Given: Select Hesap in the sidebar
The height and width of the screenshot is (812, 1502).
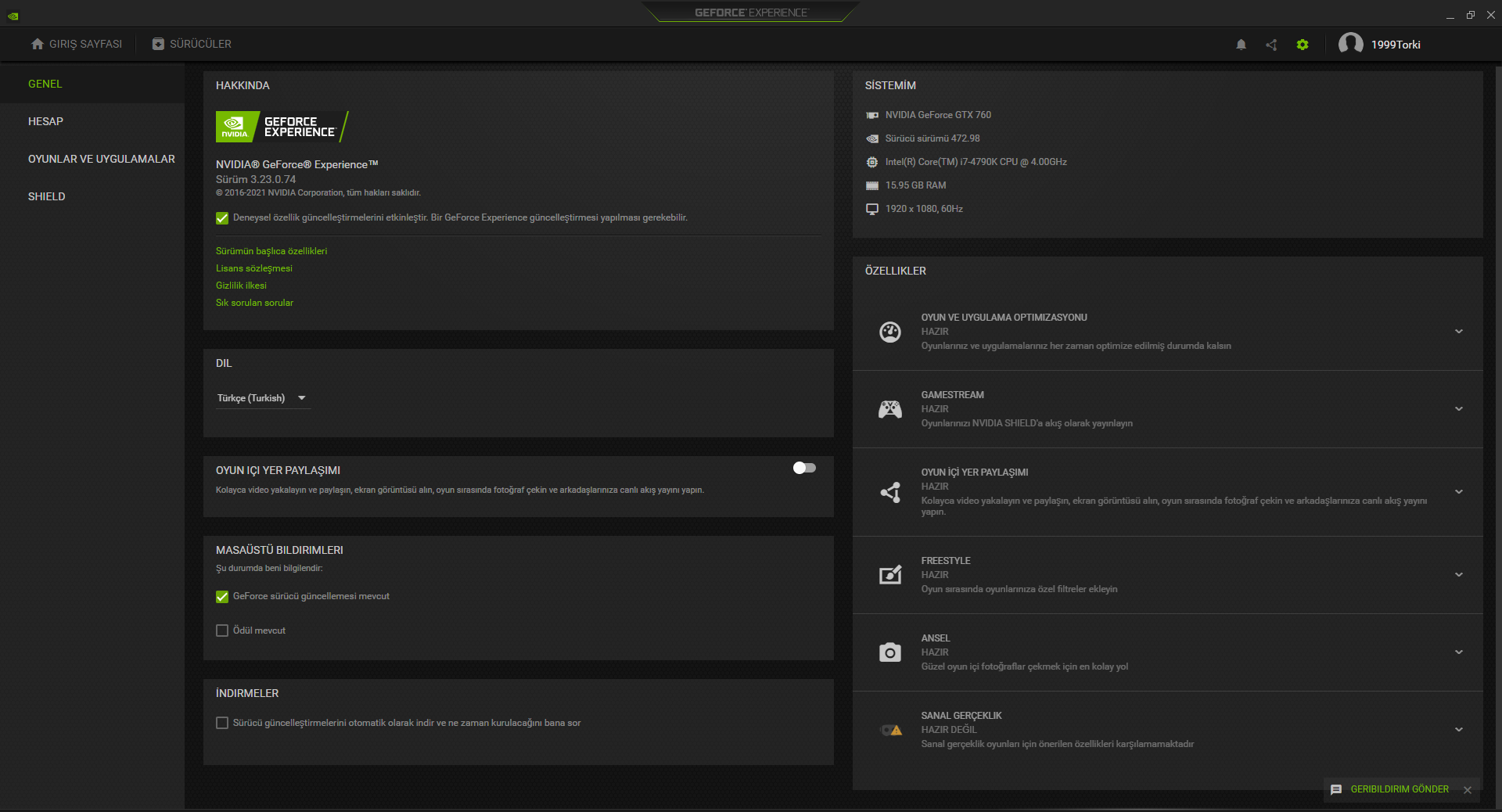Looking at the screenshot, I should click(45, 121).
